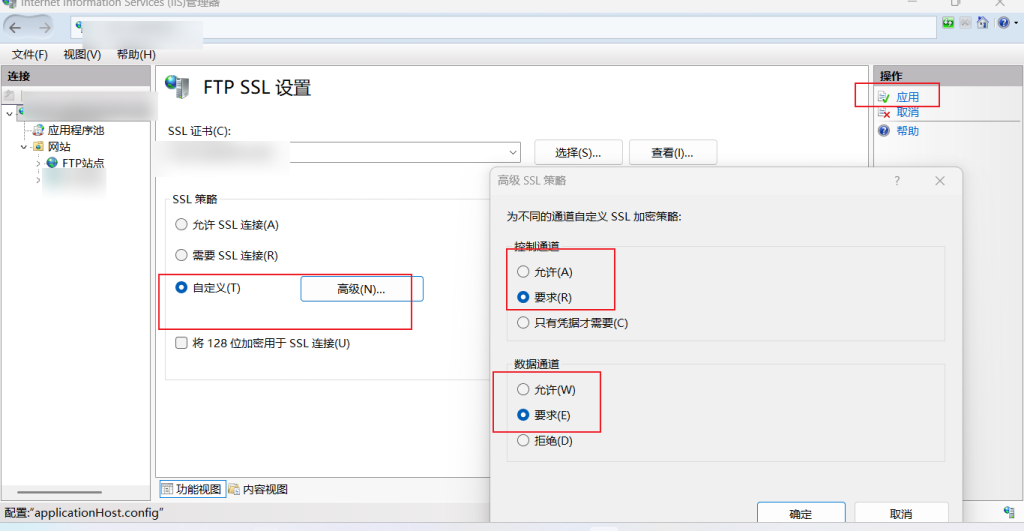The height and width of the screenshot is (531, 1024).
Task: Click the question mark in advanced SSL dialog
Action: [897, 181]
